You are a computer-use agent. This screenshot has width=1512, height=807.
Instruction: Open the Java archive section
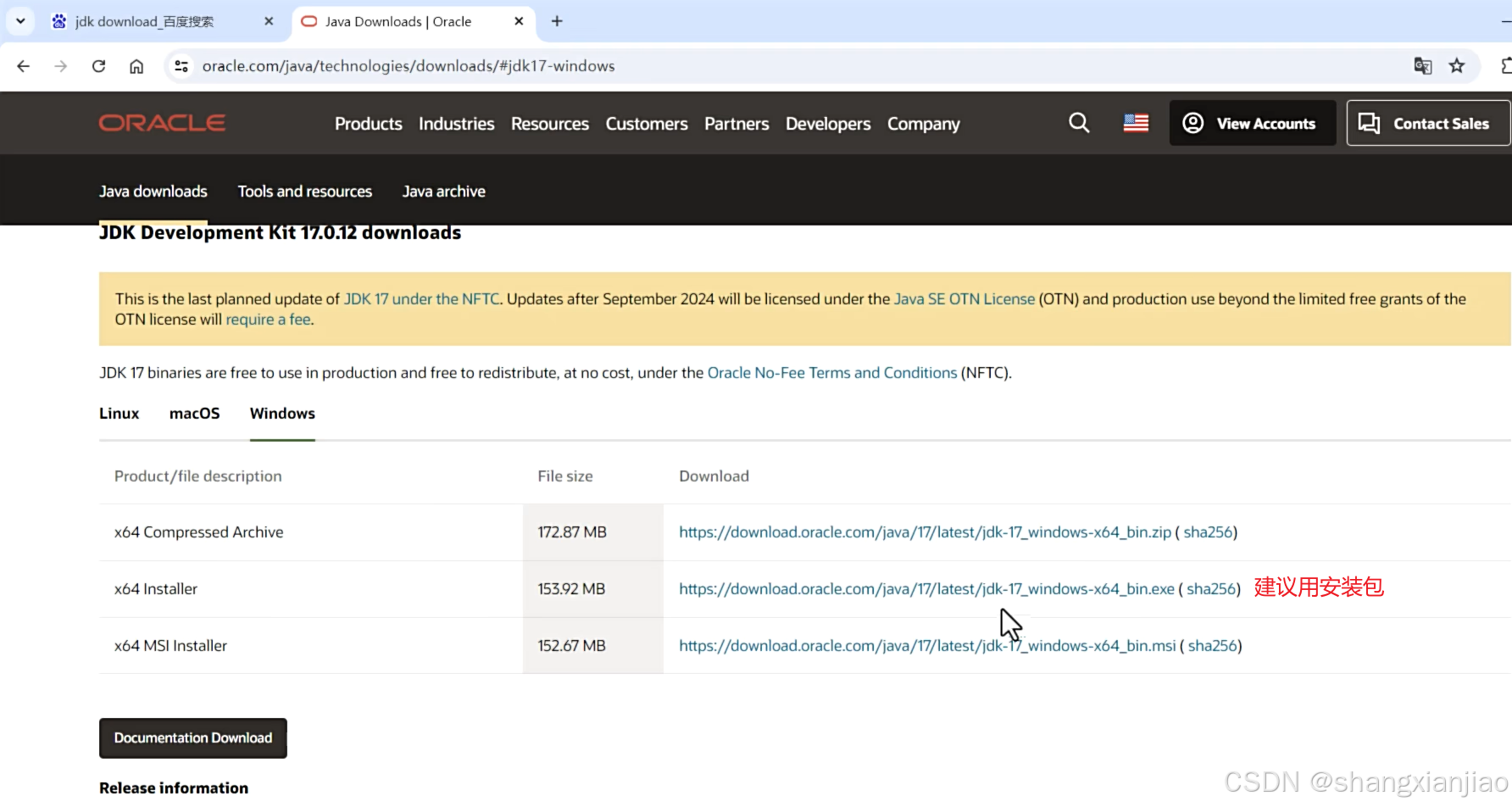[x=444, y=192]
